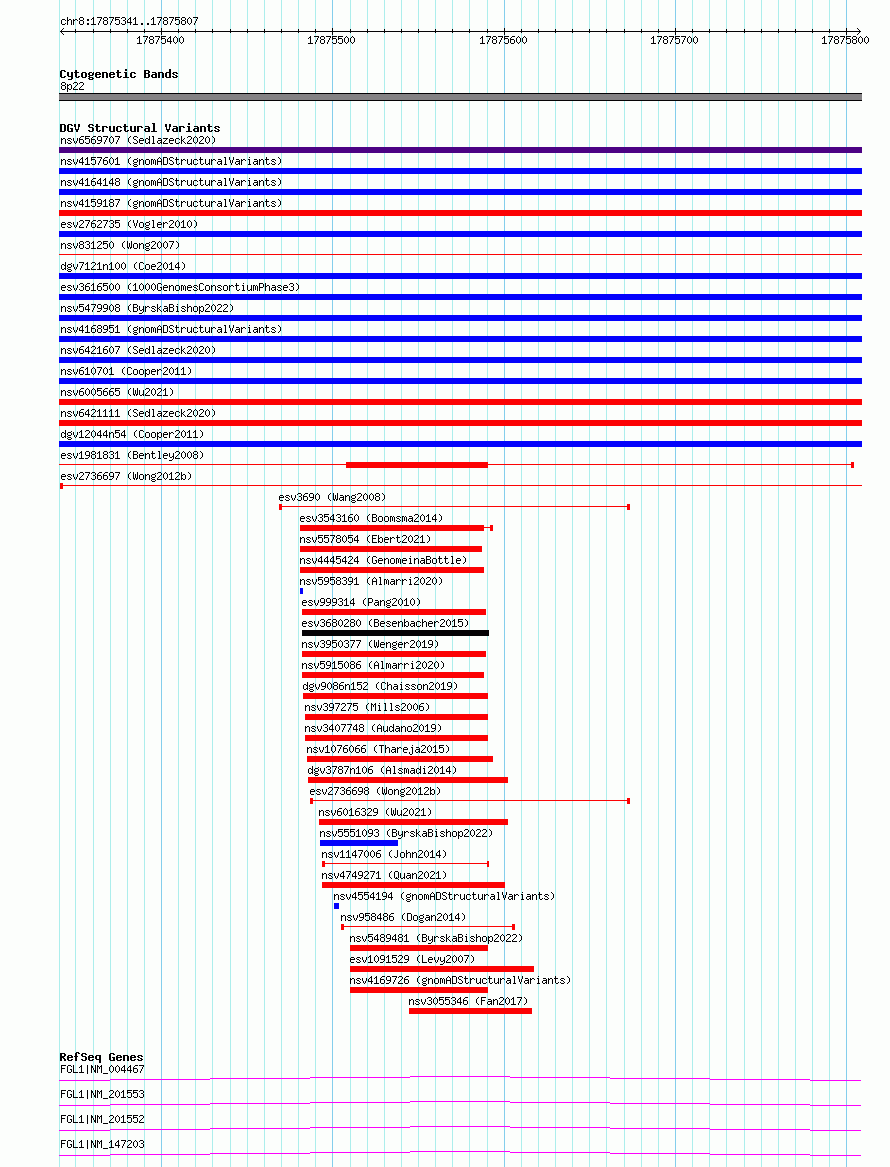The height and width of the screenshot is (1167, 890).
Task: Select nsv3407748 (Audano2019) label
Action: 373,728
